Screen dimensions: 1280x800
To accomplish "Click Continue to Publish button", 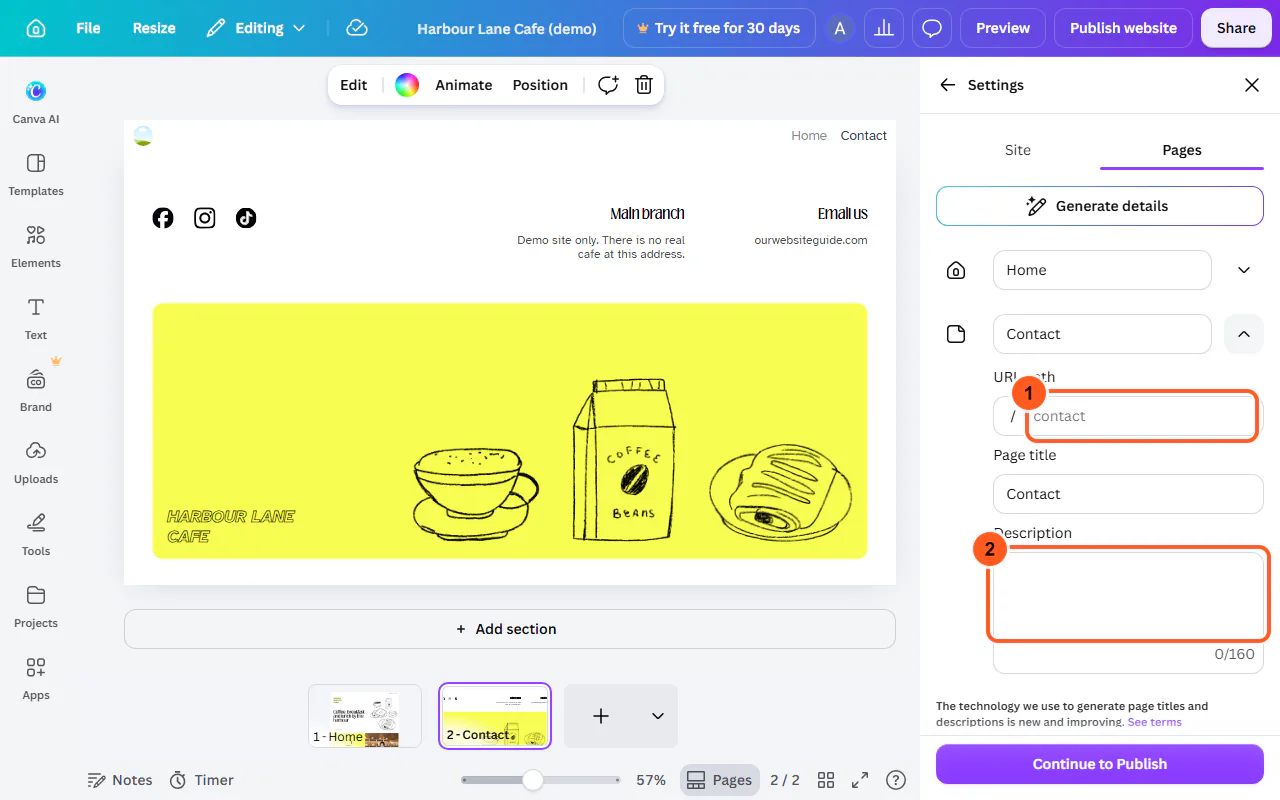I will point(1100,764).
